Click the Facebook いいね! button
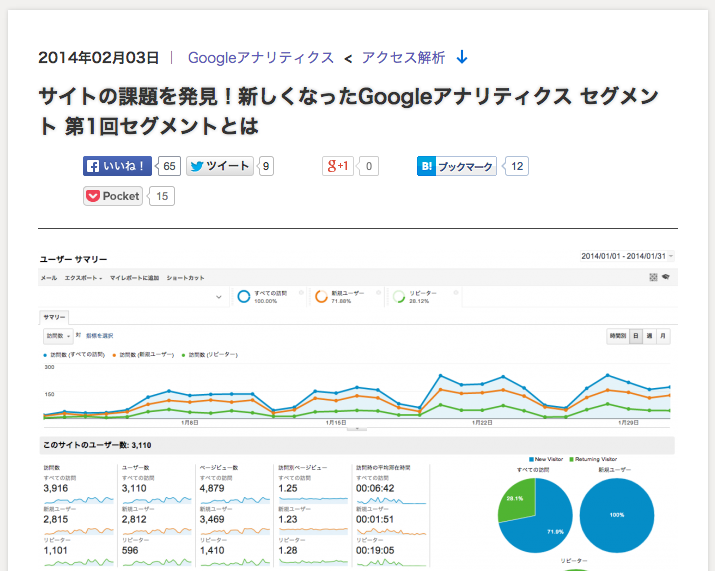This screenshot has width=715, height=571. click(x=117, y=166)
